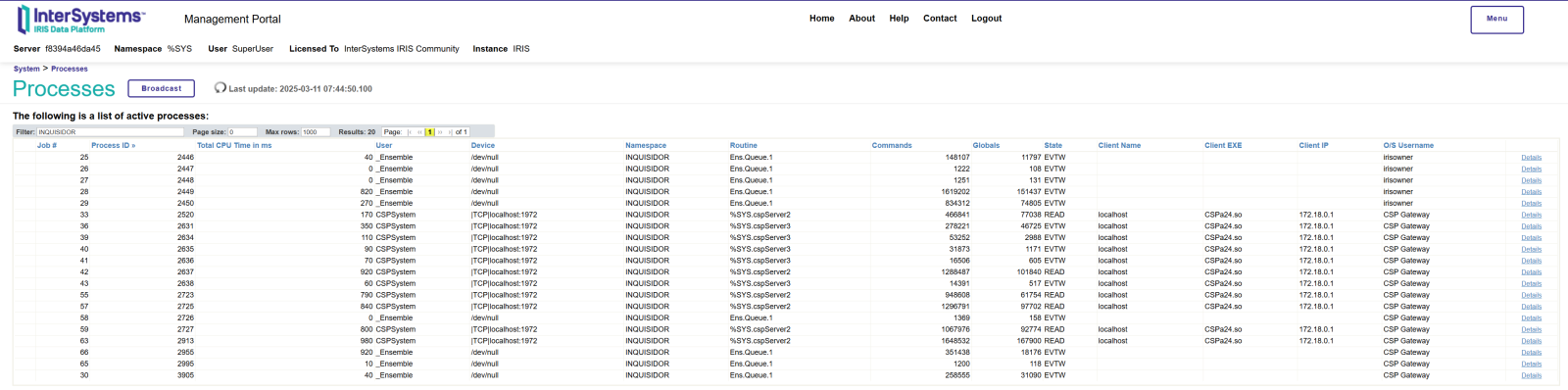Screen dimensions: 1568x390
Task: Open Details for process 2913
Action: tap(1532, 341)
